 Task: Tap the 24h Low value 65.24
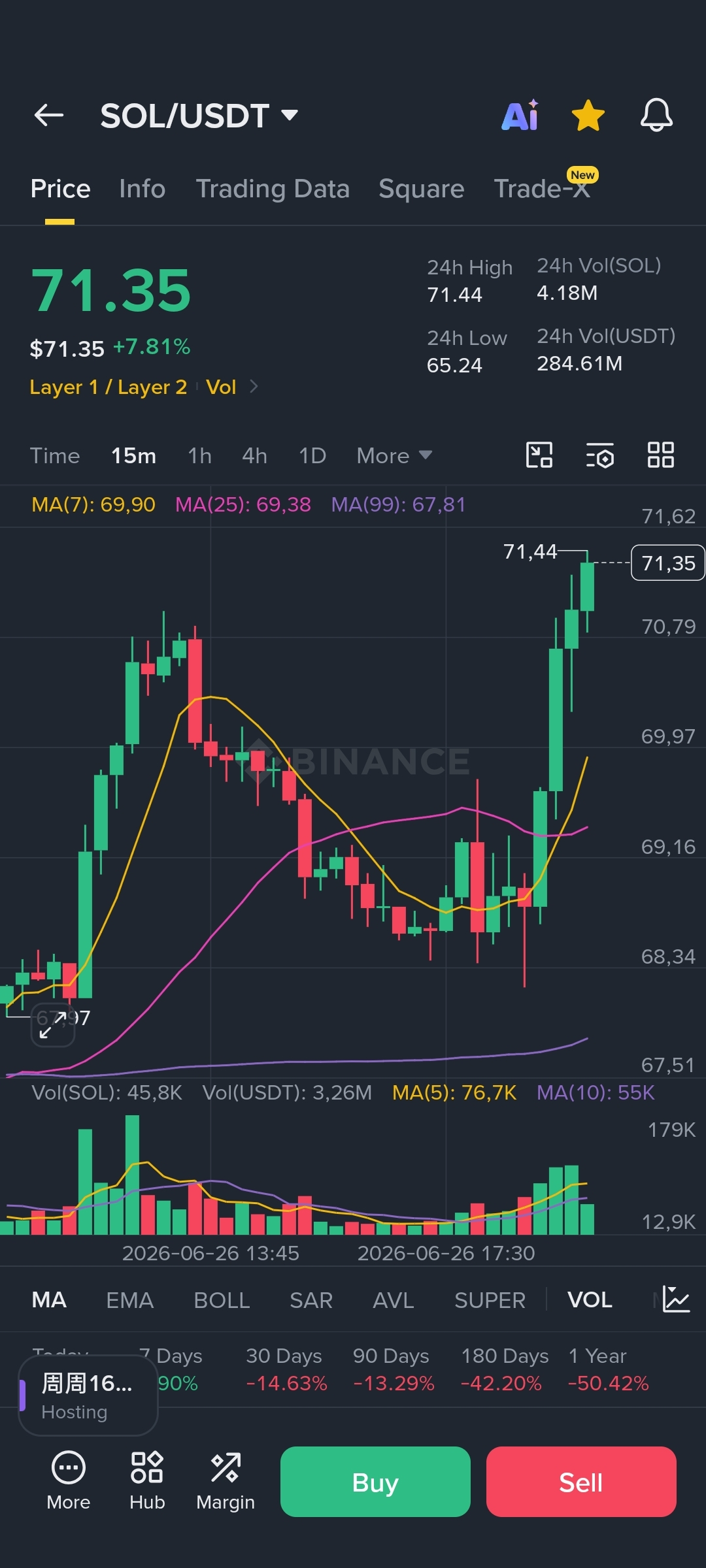(454, 365)
